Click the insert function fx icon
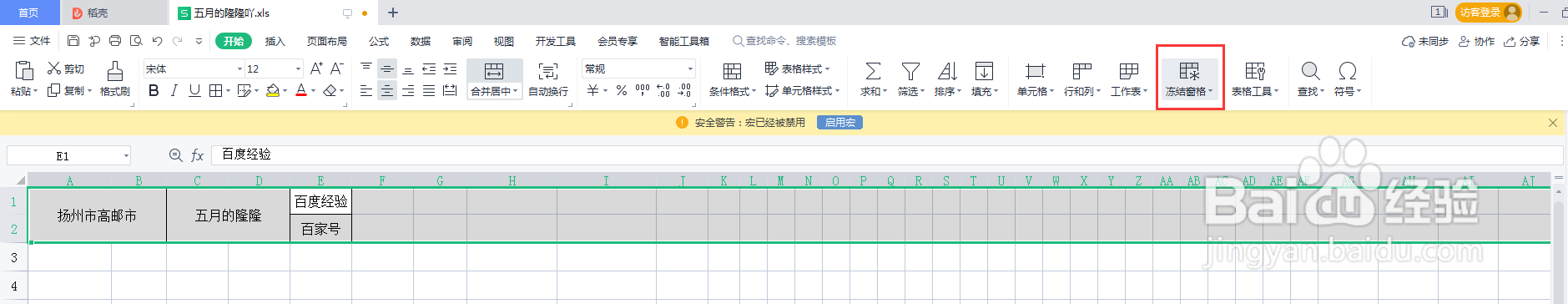Image resolution: width=1568 pixels, height=304 pixels. pyautogui.click(x=198, y=155)
